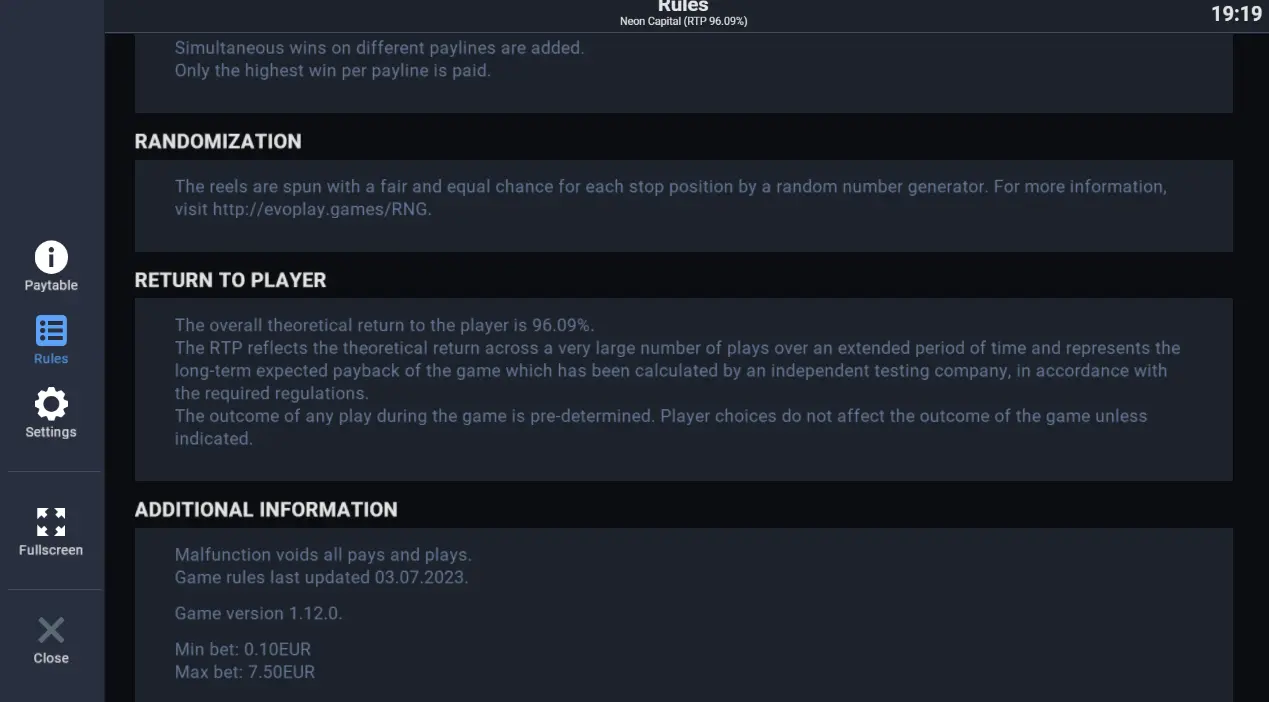Open the Settings gear icon
1269x702 pixels.
[51, 404]
